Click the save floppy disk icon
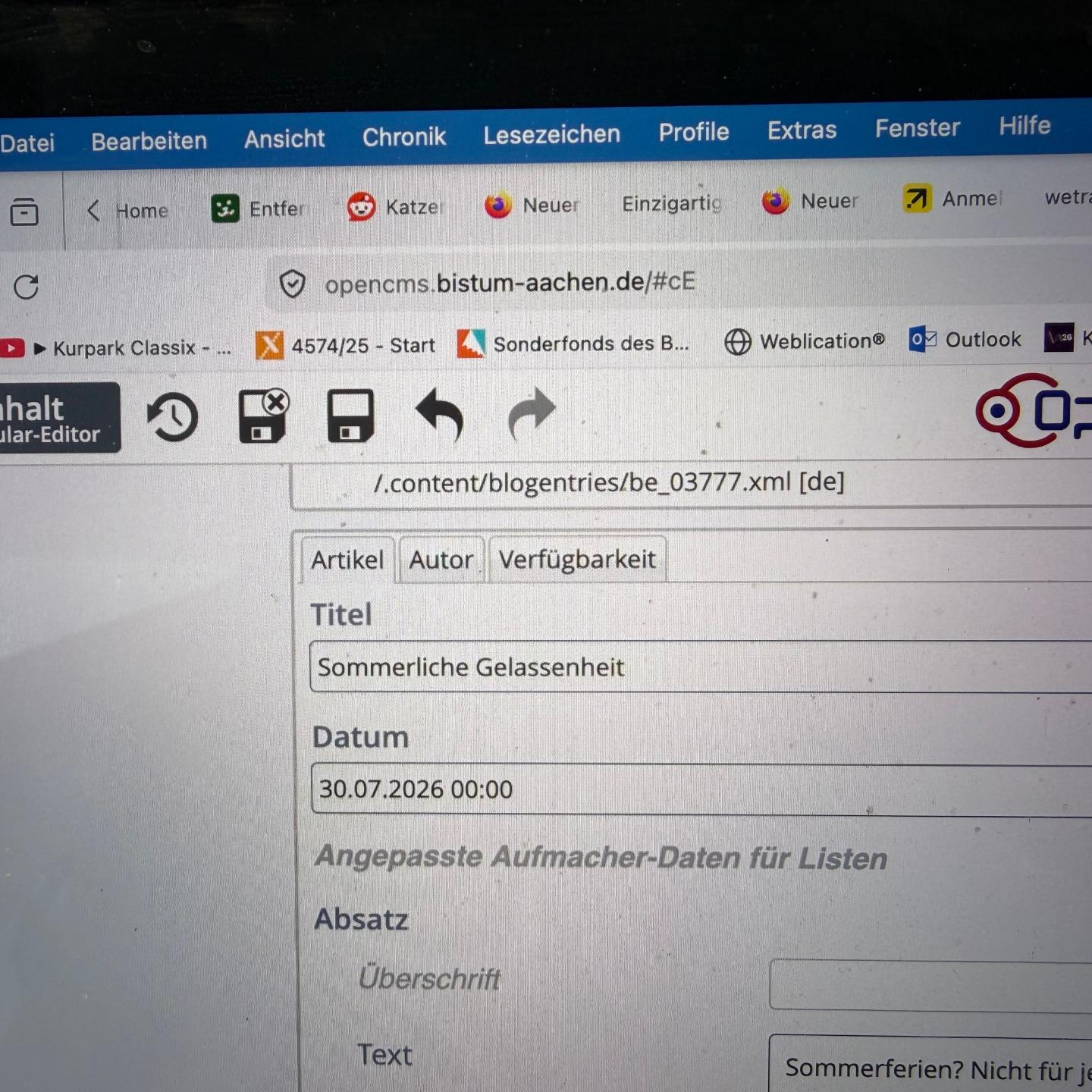This screenshot has width=1092, height=1092. [350, 416]
